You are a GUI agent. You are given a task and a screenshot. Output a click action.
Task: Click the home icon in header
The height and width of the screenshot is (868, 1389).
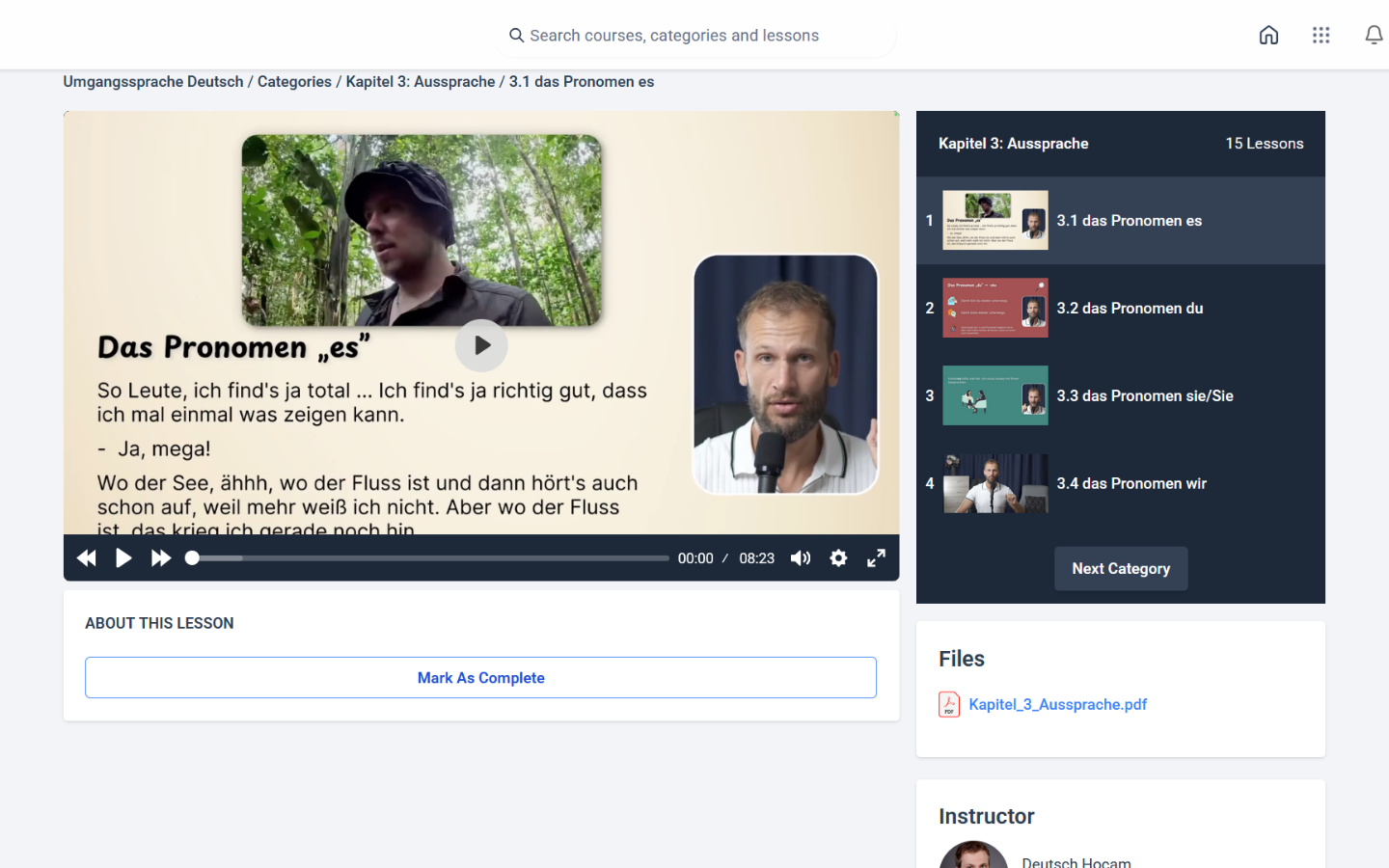tap(1268, 36)
